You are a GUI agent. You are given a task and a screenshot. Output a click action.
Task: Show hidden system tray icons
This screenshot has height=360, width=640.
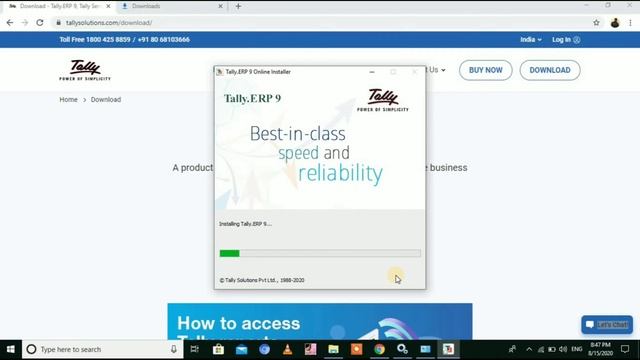click(x=529, y=349)
